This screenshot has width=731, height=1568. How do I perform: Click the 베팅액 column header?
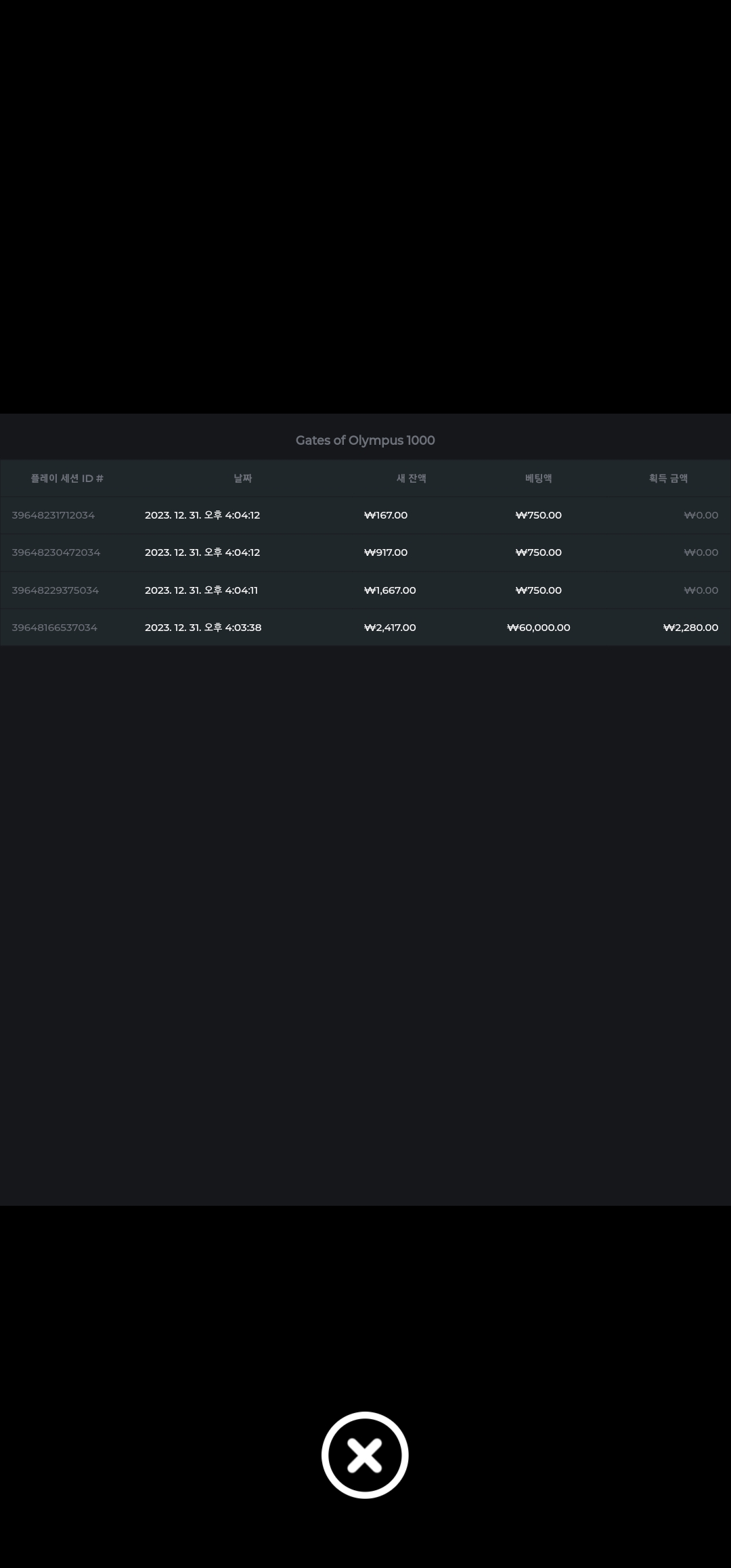tap(539, 478)
